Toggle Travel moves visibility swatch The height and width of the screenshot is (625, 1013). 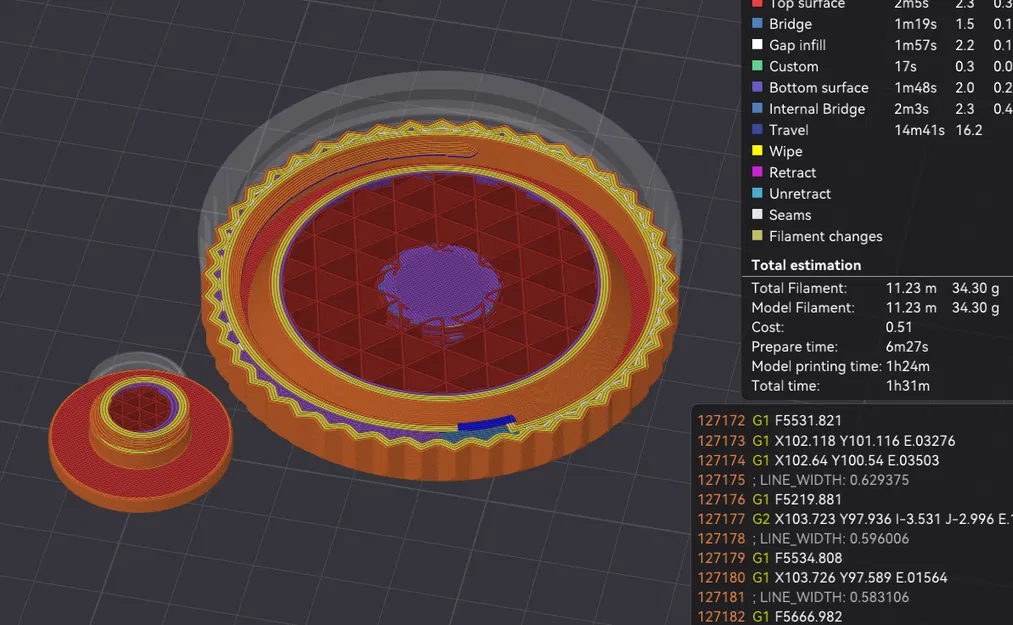click(x=757, y=129)
